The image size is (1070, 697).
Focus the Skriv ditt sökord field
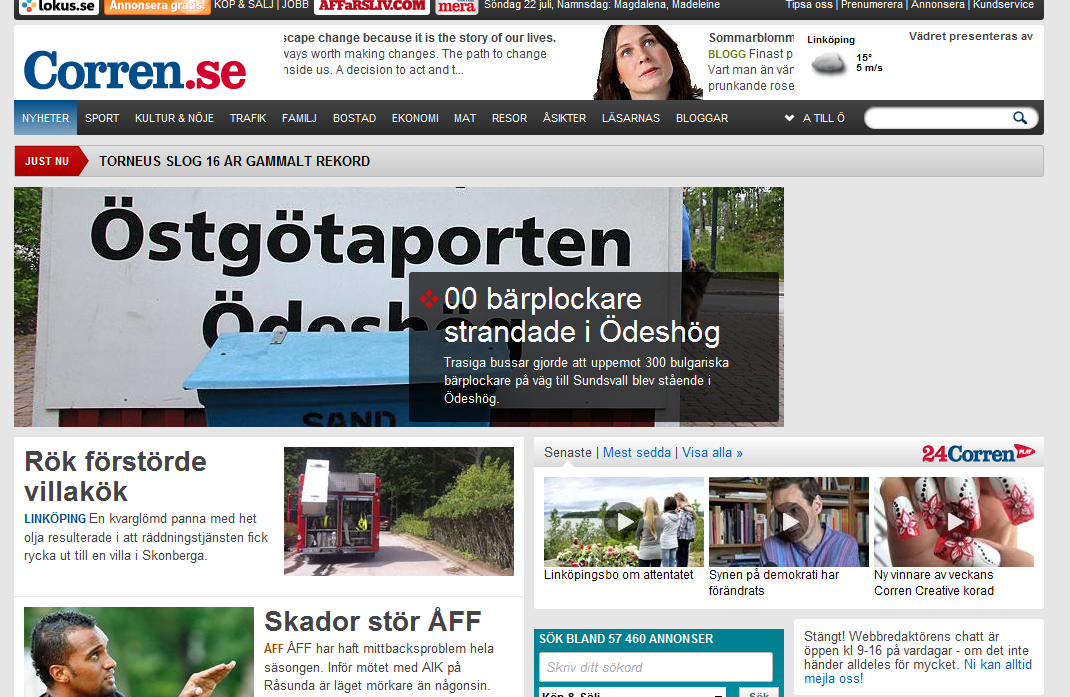pyautogui.click(x=656, y=667)
